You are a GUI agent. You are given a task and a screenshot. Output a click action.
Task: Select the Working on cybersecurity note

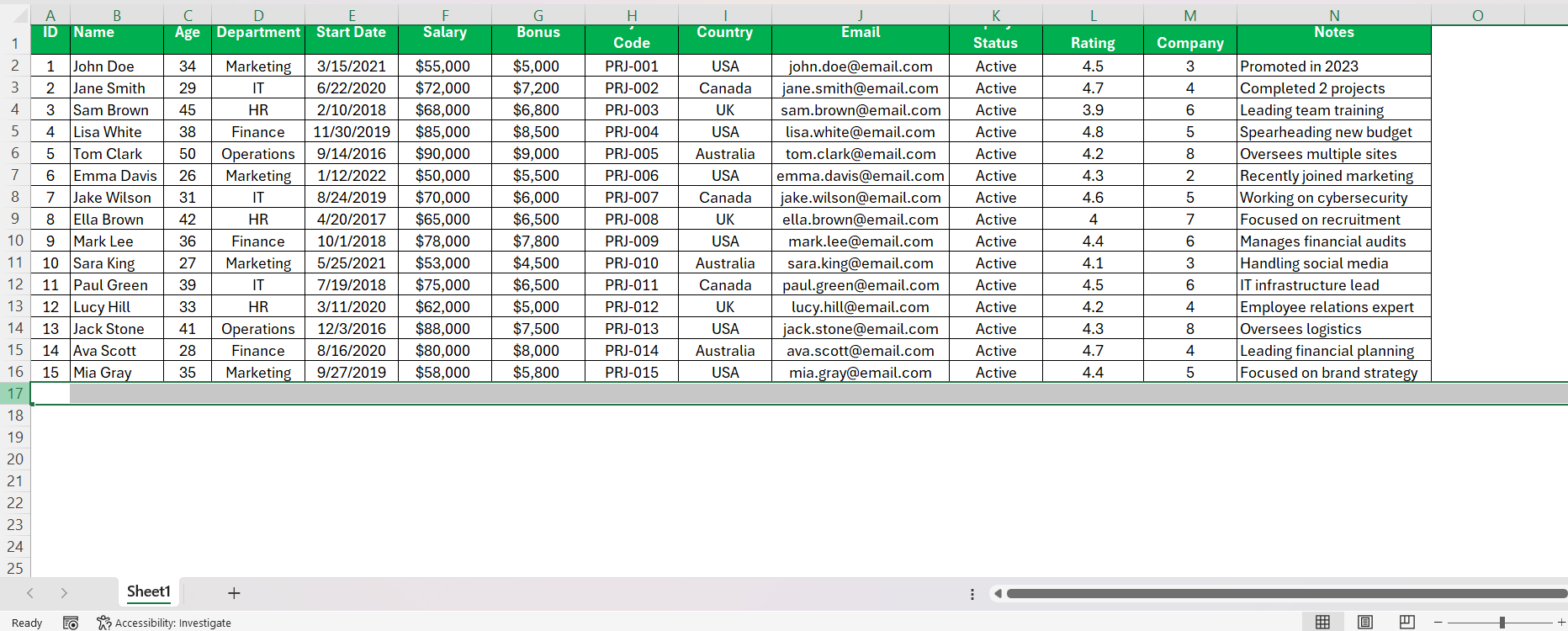tap(1334, 197)
